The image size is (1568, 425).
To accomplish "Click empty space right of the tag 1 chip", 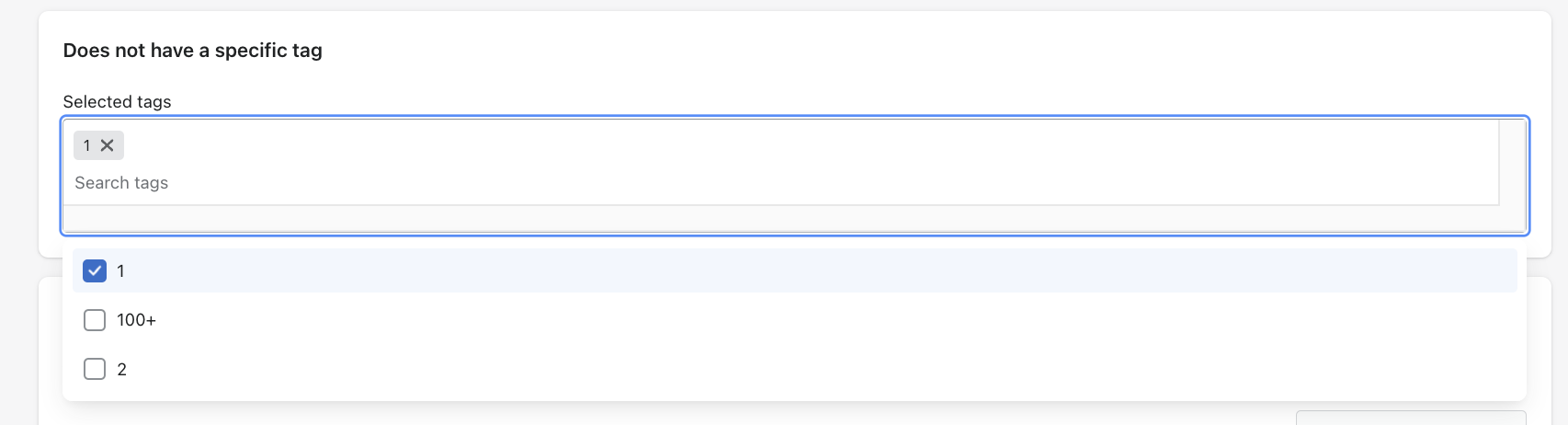I will [735, 145].
